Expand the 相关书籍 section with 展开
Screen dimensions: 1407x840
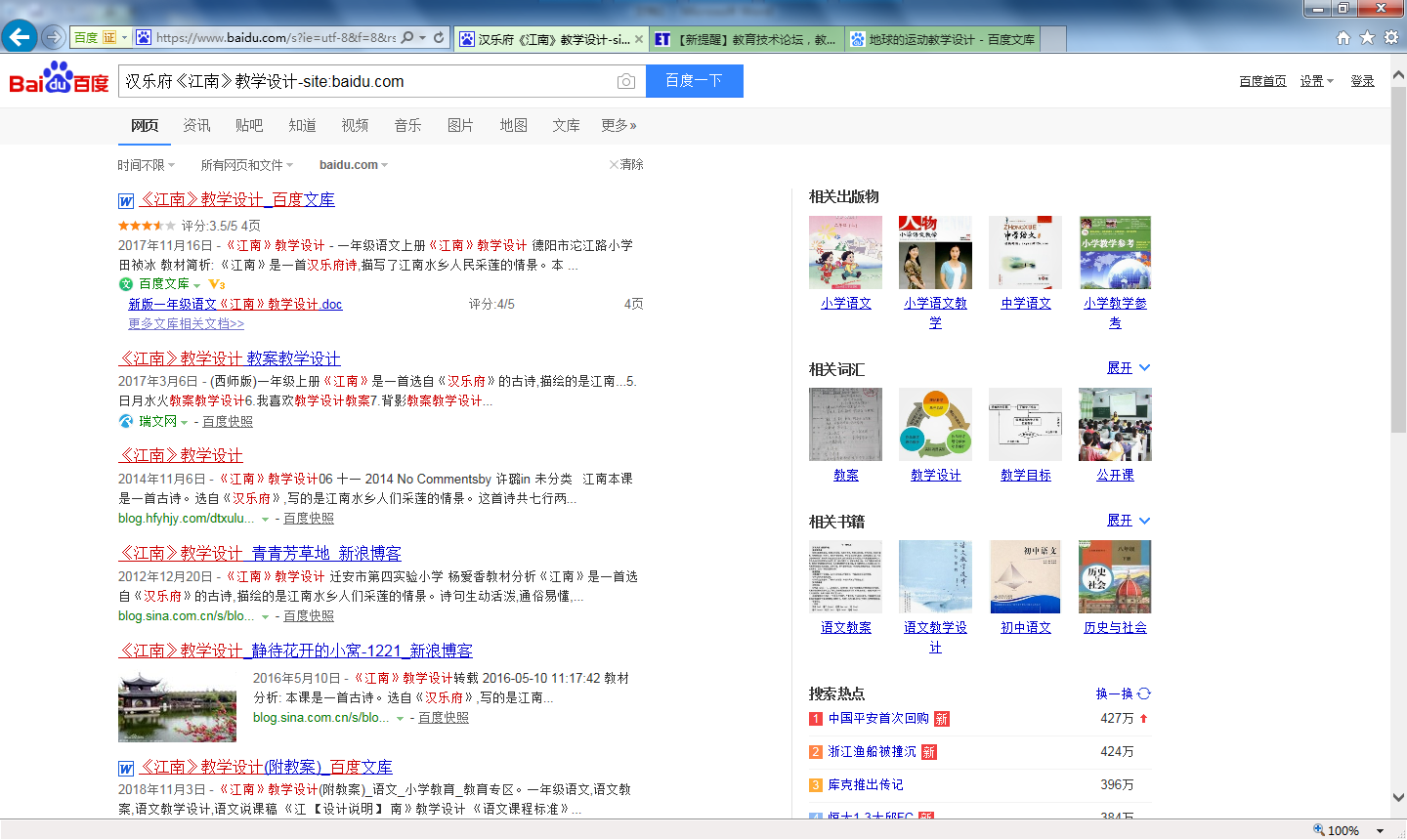point(1129,521)
